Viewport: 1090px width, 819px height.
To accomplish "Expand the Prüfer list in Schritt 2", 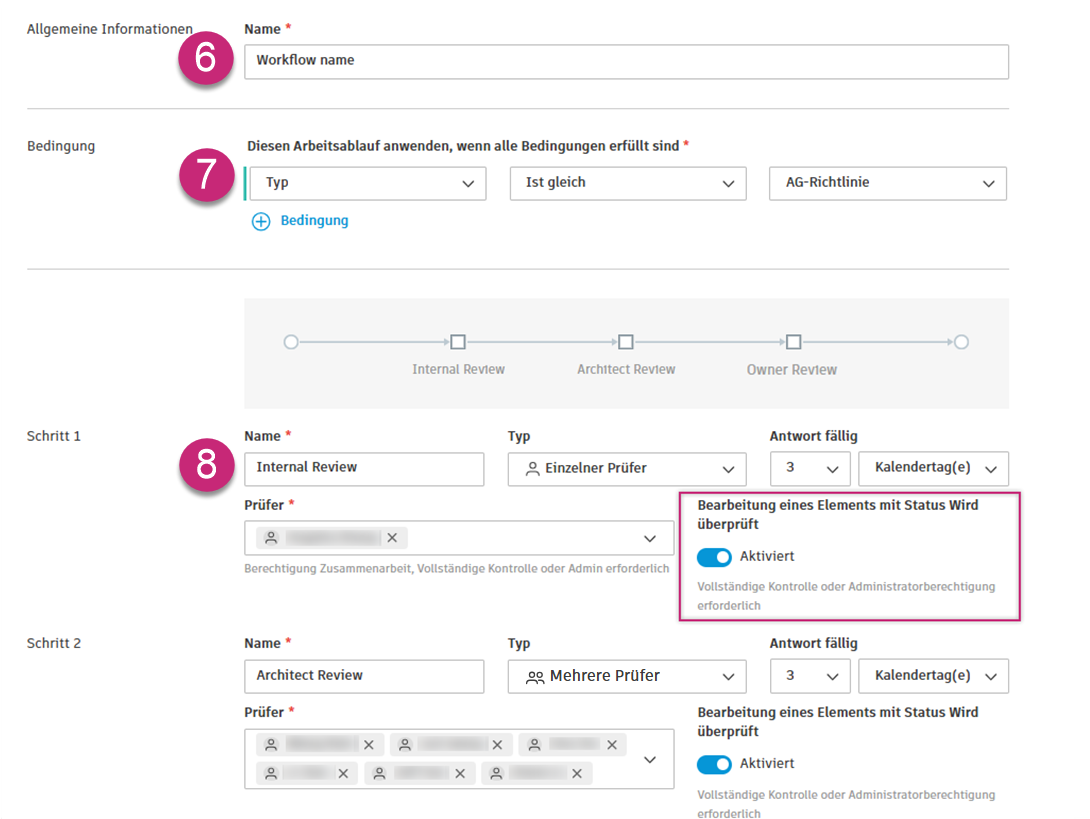I will click(x=650, y=760).
